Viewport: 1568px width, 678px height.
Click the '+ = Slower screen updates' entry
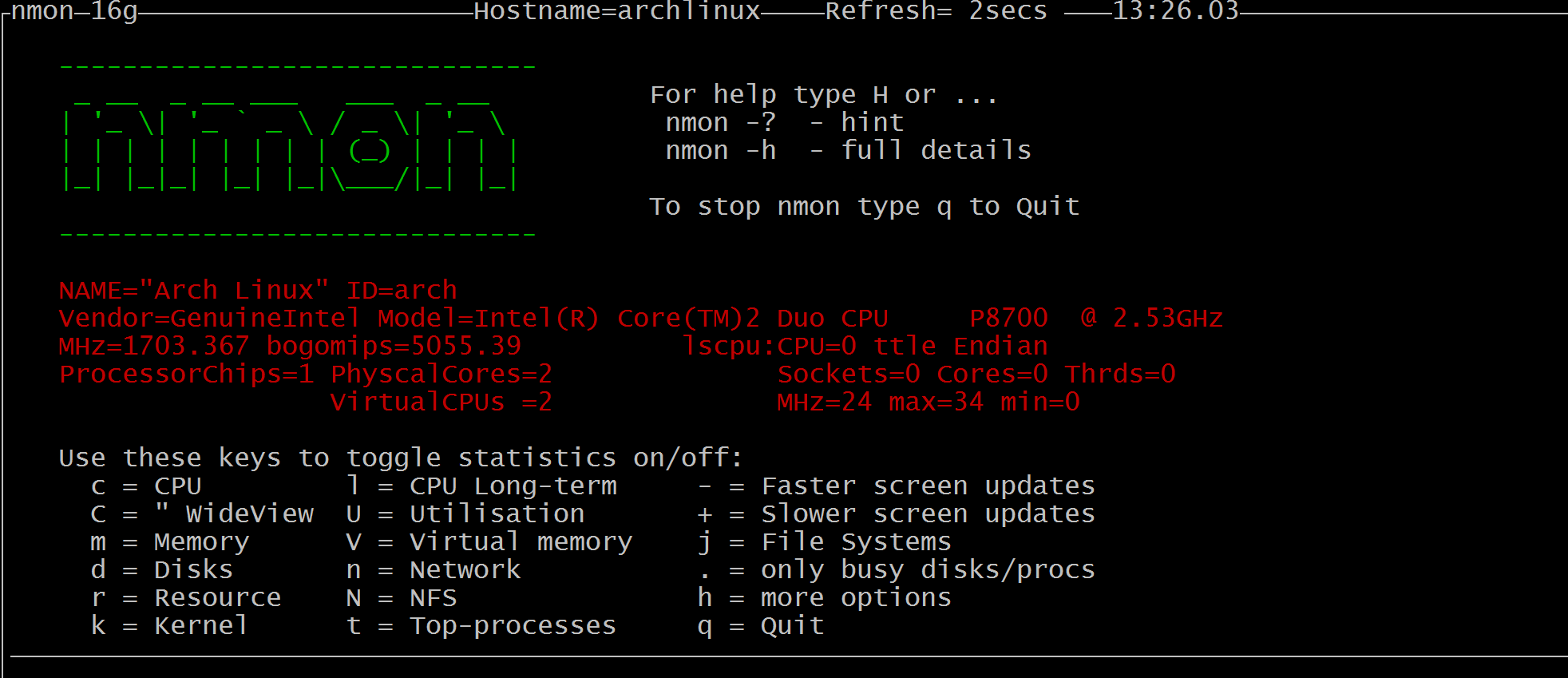pos(897,513)
